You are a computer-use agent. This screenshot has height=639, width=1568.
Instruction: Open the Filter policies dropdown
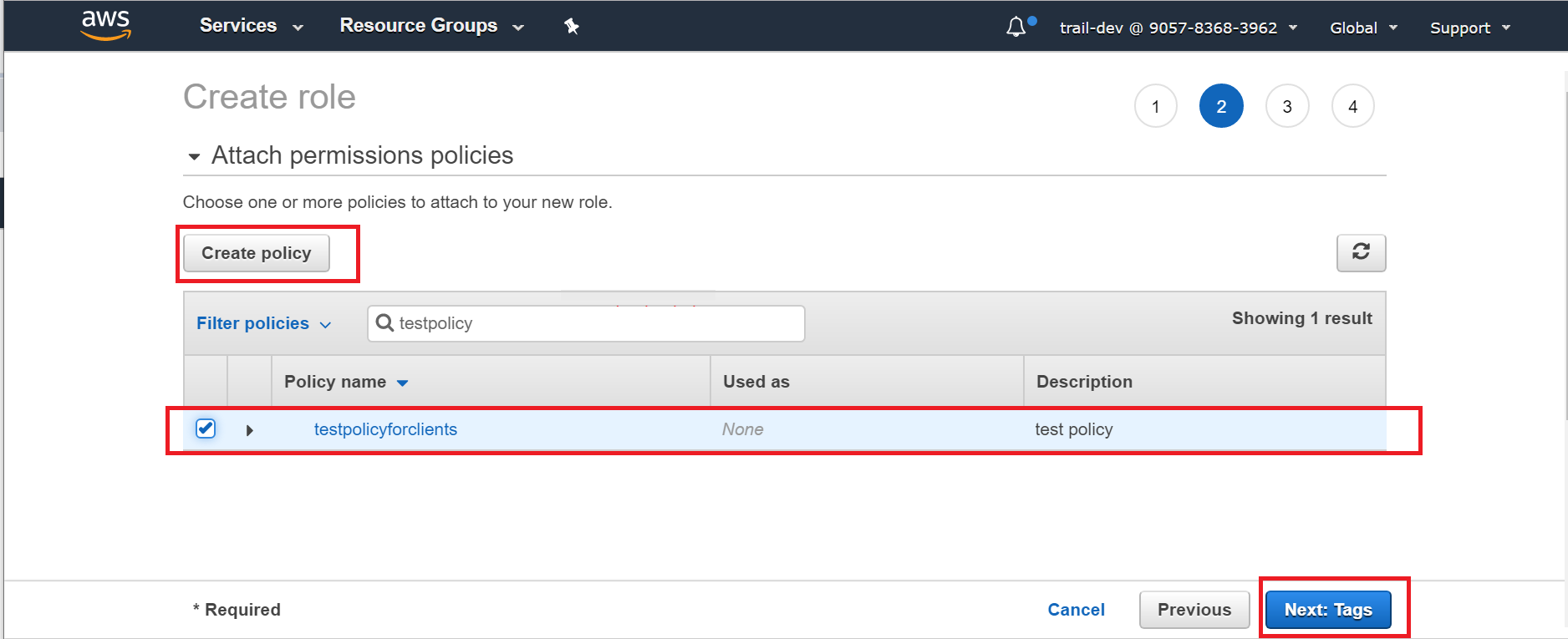263,323
